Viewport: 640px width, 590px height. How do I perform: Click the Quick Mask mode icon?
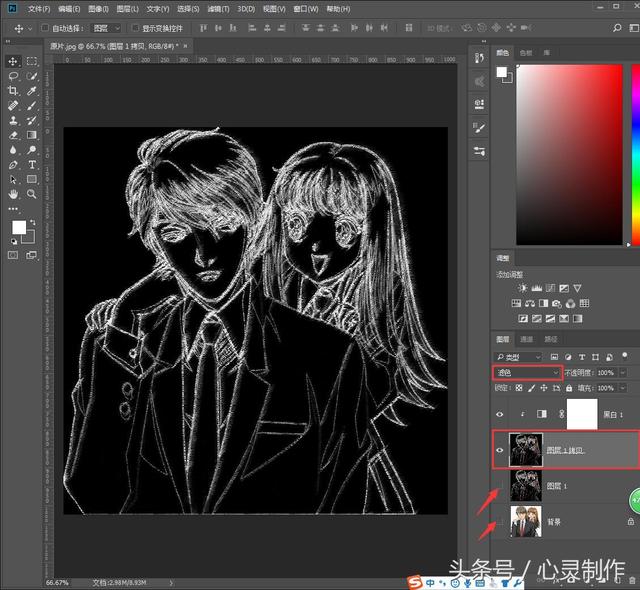point(13,255)
